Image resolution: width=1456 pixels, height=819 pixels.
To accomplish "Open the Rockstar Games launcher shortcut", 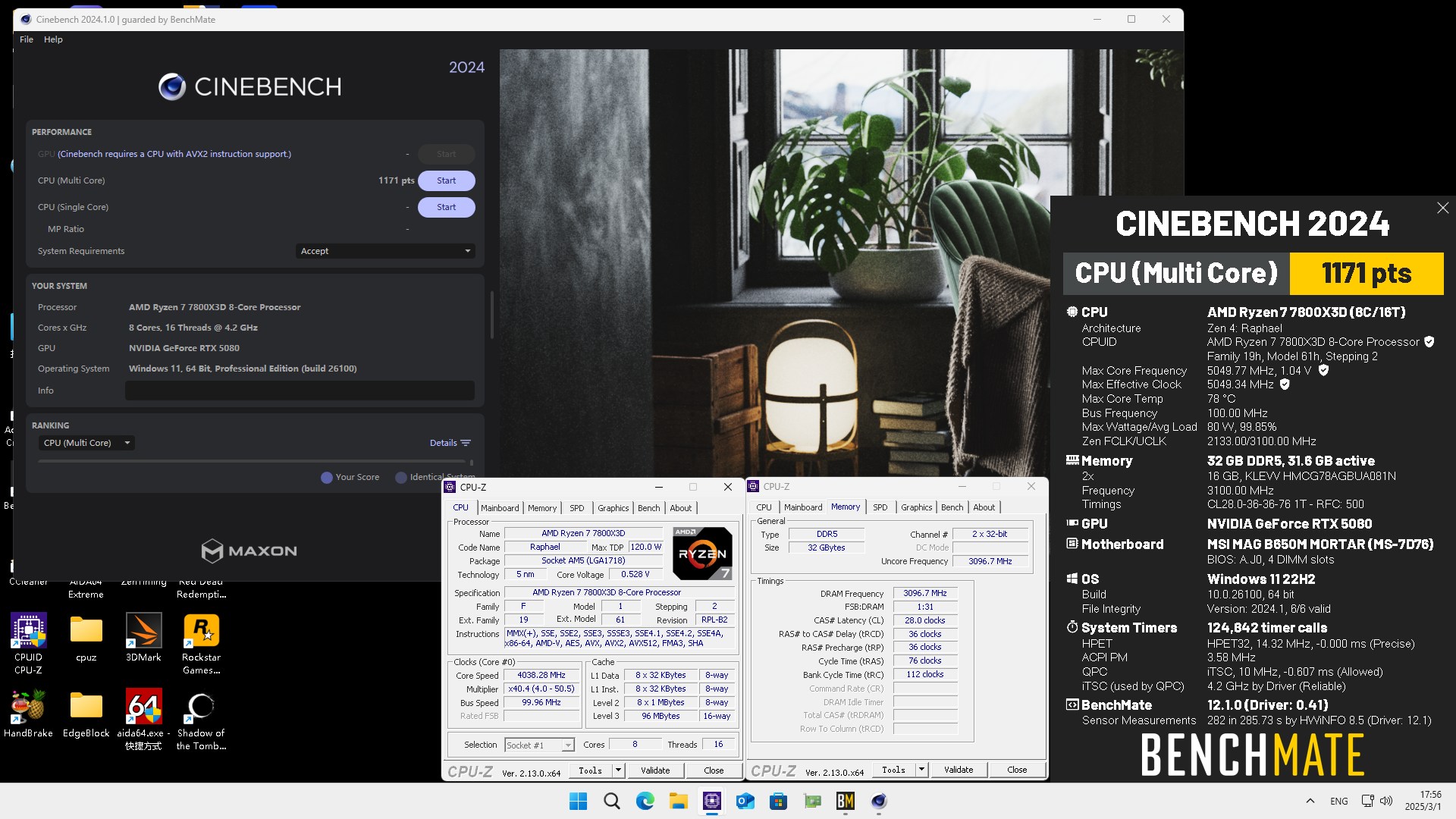I will [x=201, y=643].
